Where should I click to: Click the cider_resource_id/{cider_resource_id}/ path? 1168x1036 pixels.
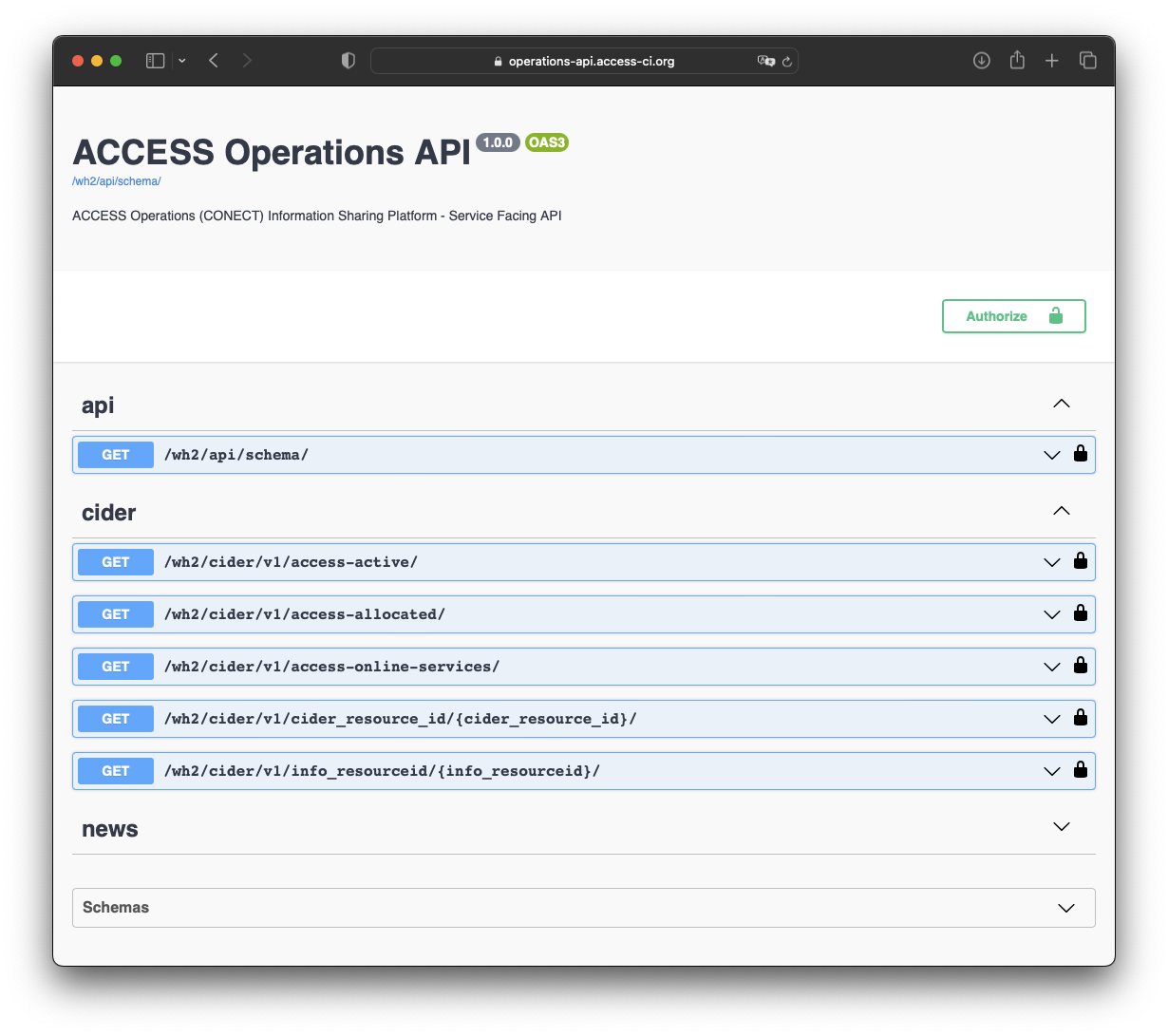[400, 719]
